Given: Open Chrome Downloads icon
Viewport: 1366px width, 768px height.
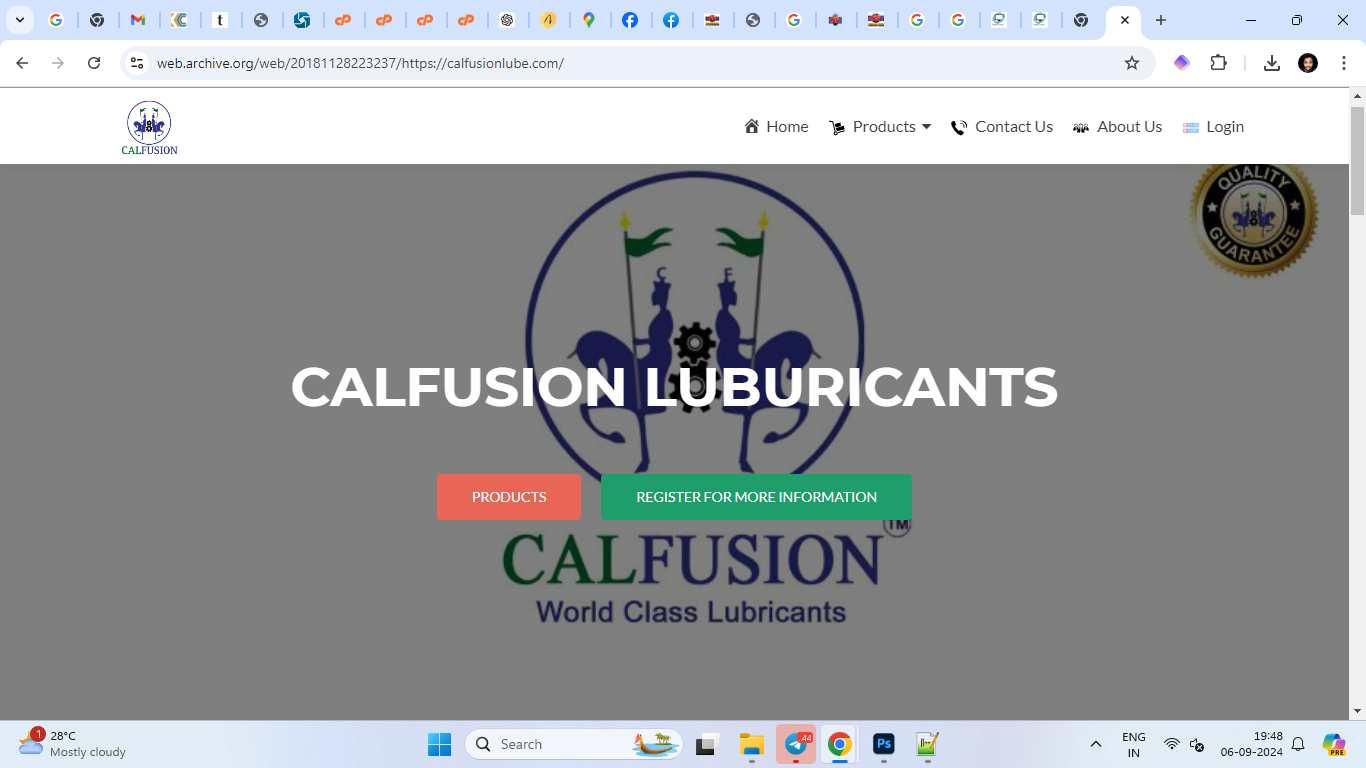Looking at the screenshot, I should [x=1272, y=63].
